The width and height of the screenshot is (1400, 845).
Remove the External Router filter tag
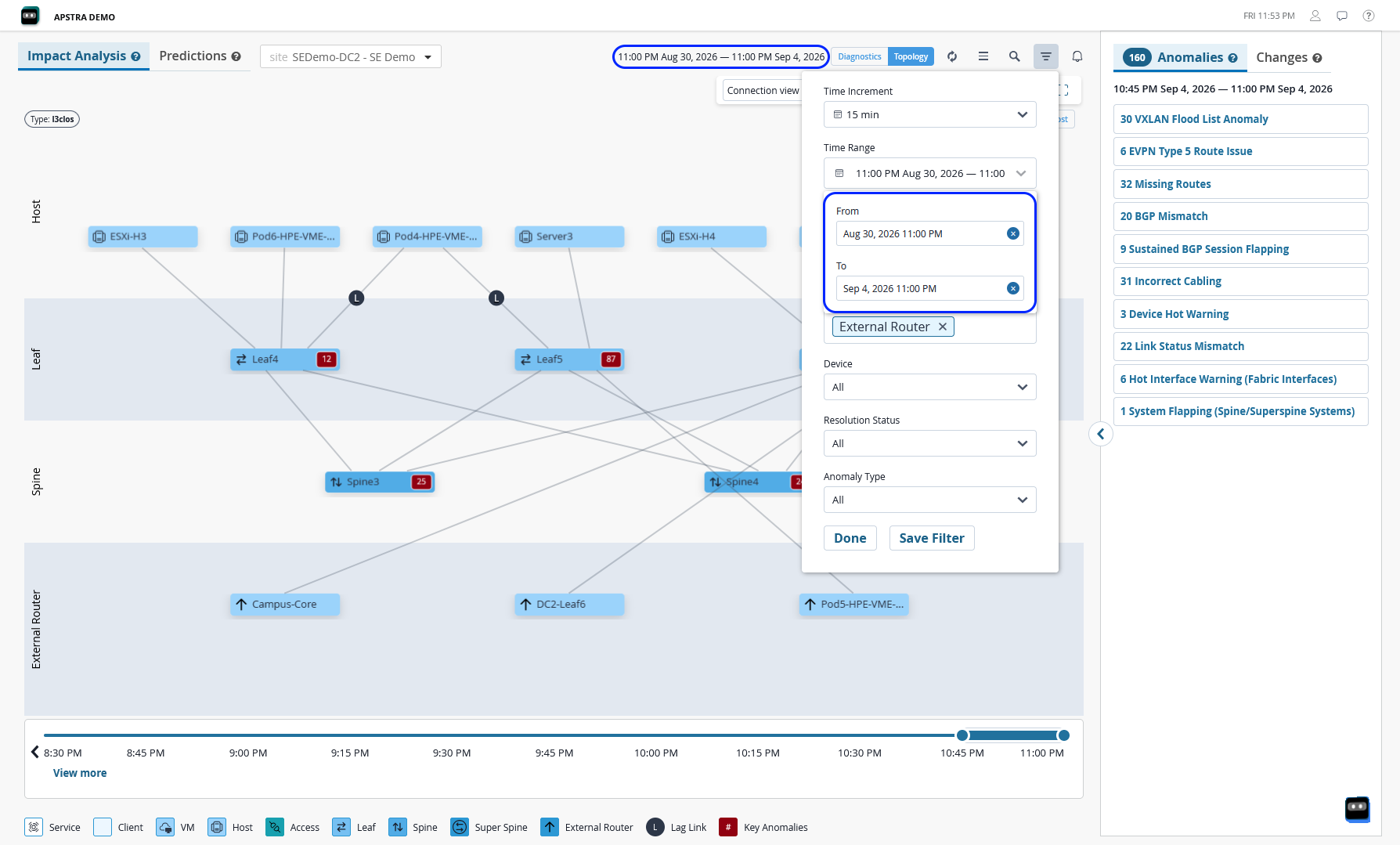[x=943, y=327]
